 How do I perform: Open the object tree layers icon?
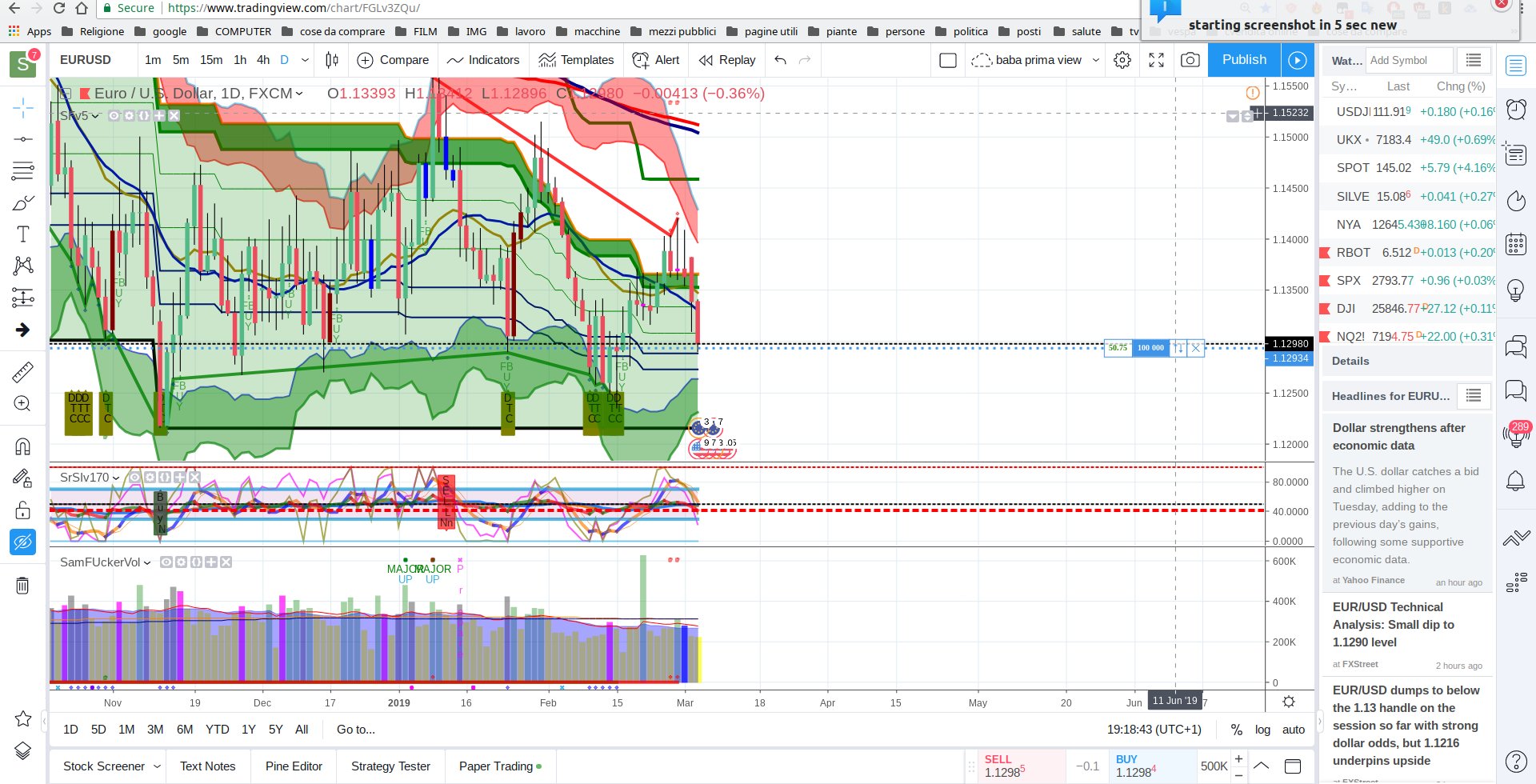pyautogui.click(x=22, y=750)
